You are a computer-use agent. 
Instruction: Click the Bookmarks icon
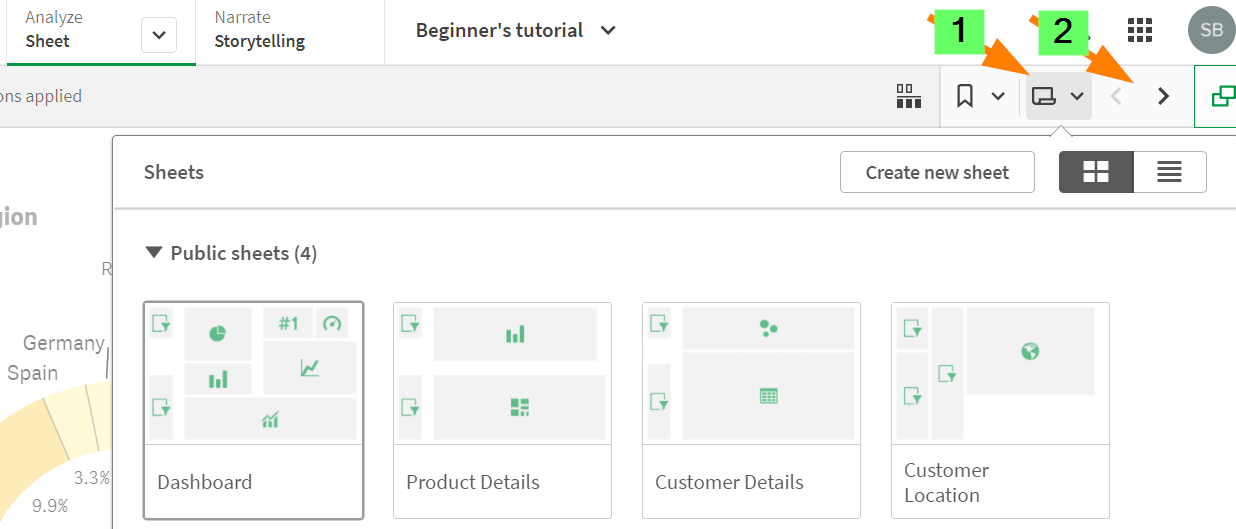click(965, 96)
